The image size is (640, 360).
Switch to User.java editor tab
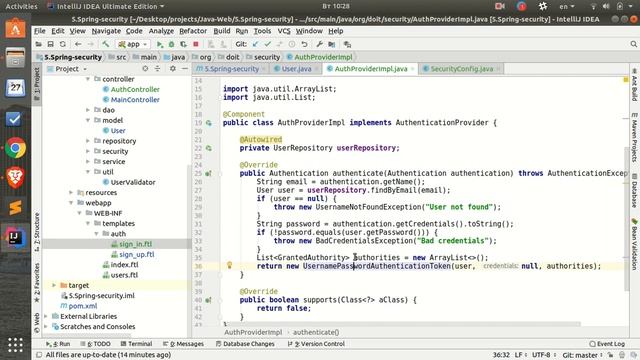tap(296, 69)
